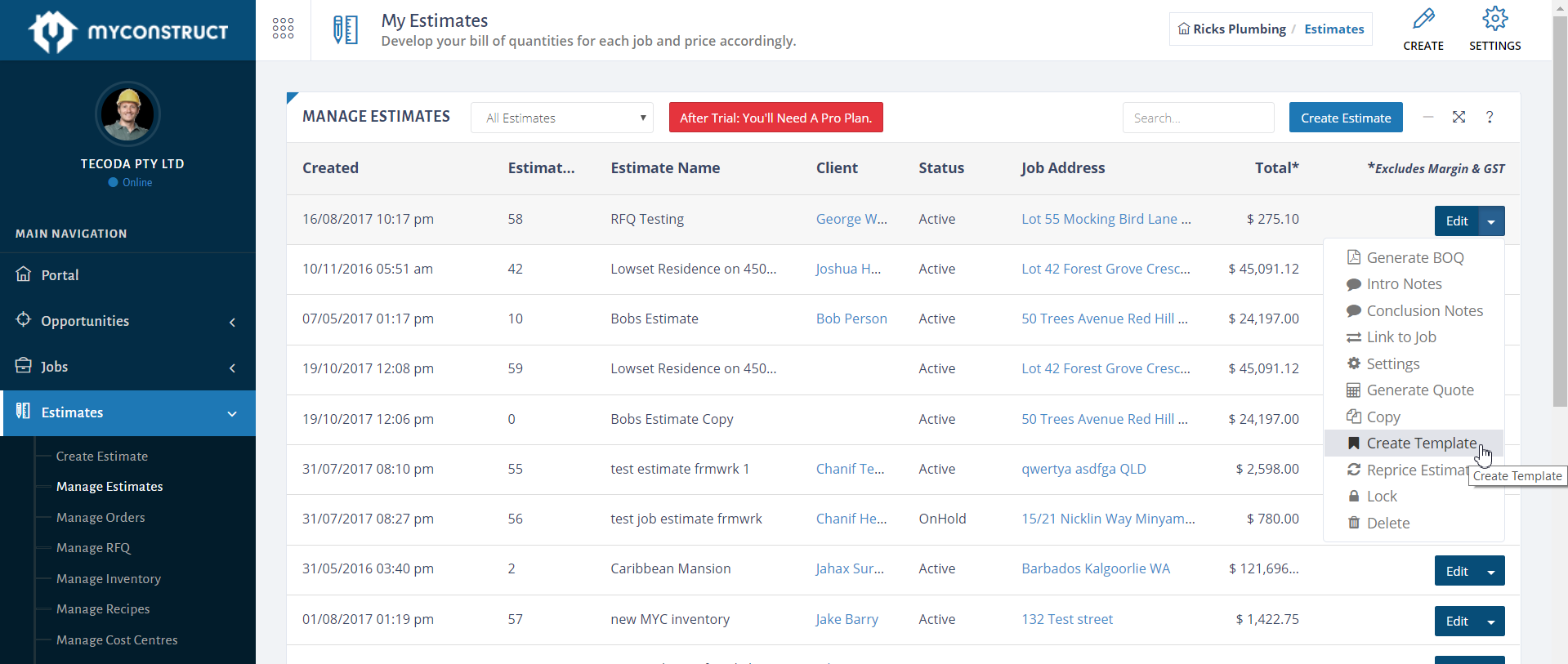Choose Link to Job option
The height and width of the screenshot is (664, 1568).
1414,337
